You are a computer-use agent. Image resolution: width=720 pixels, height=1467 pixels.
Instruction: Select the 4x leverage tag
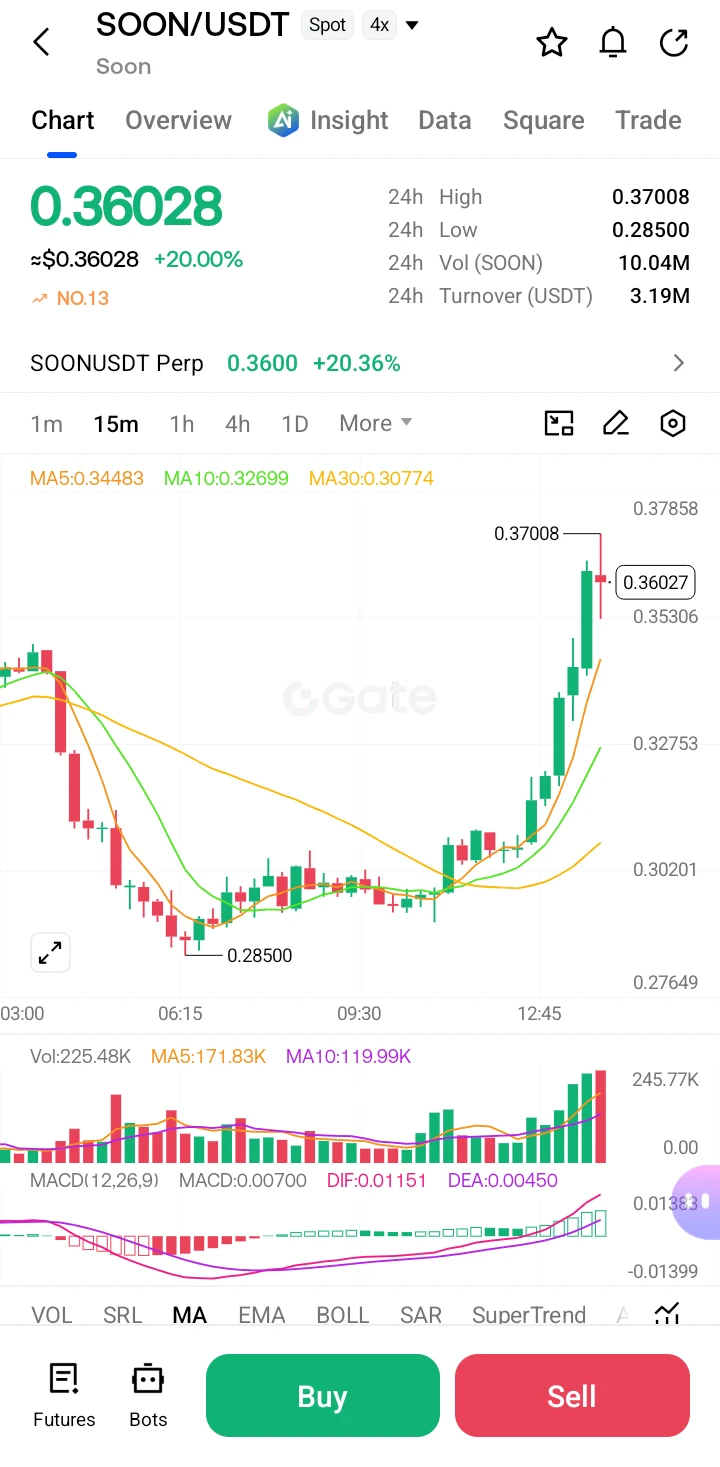(379, 25)
